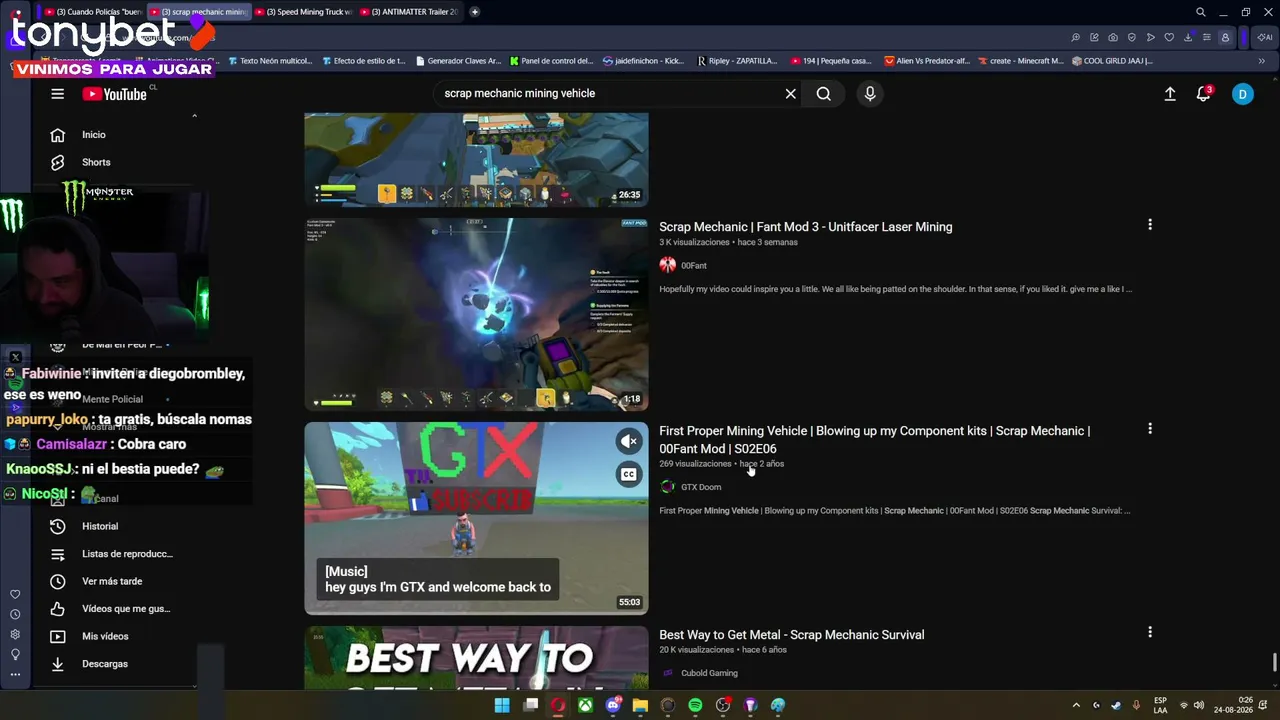This screenshot has height=720, width=1280.
Task: Open jaidefinichon Kick bookmark
Action: tap(644, 61)
